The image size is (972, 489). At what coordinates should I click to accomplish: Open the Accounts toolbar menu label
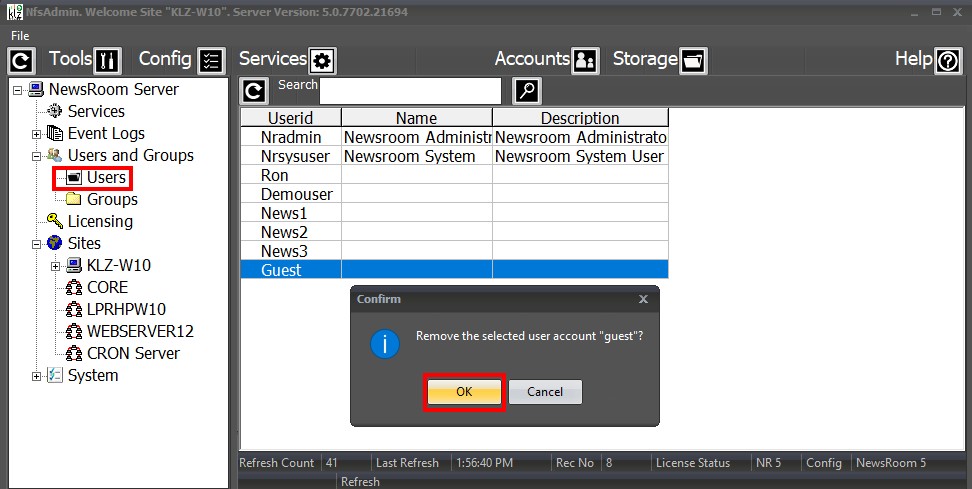pyautogui.click(x=532, y=59)
